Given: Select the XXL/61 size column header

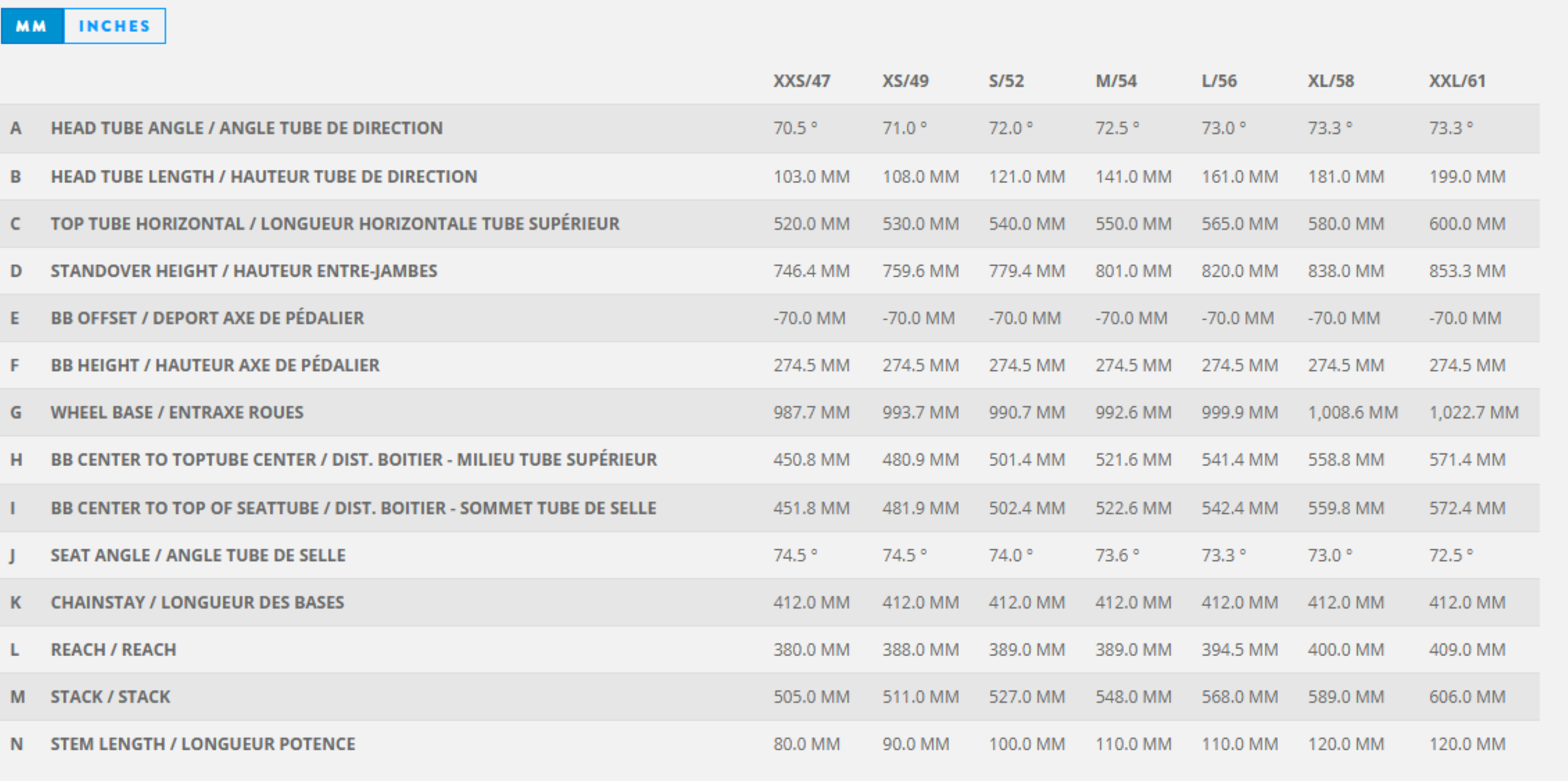Looking at the screenshot, I should [1457, 81].
